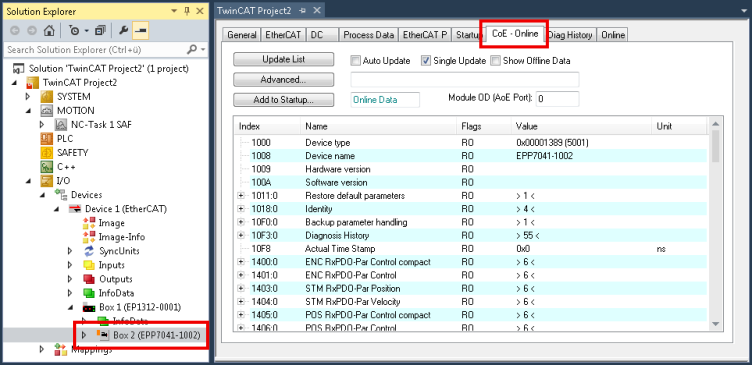Viewport: 752px width, 365px height.
Task: Click the Devices node icon
Action: coord(61,195)
